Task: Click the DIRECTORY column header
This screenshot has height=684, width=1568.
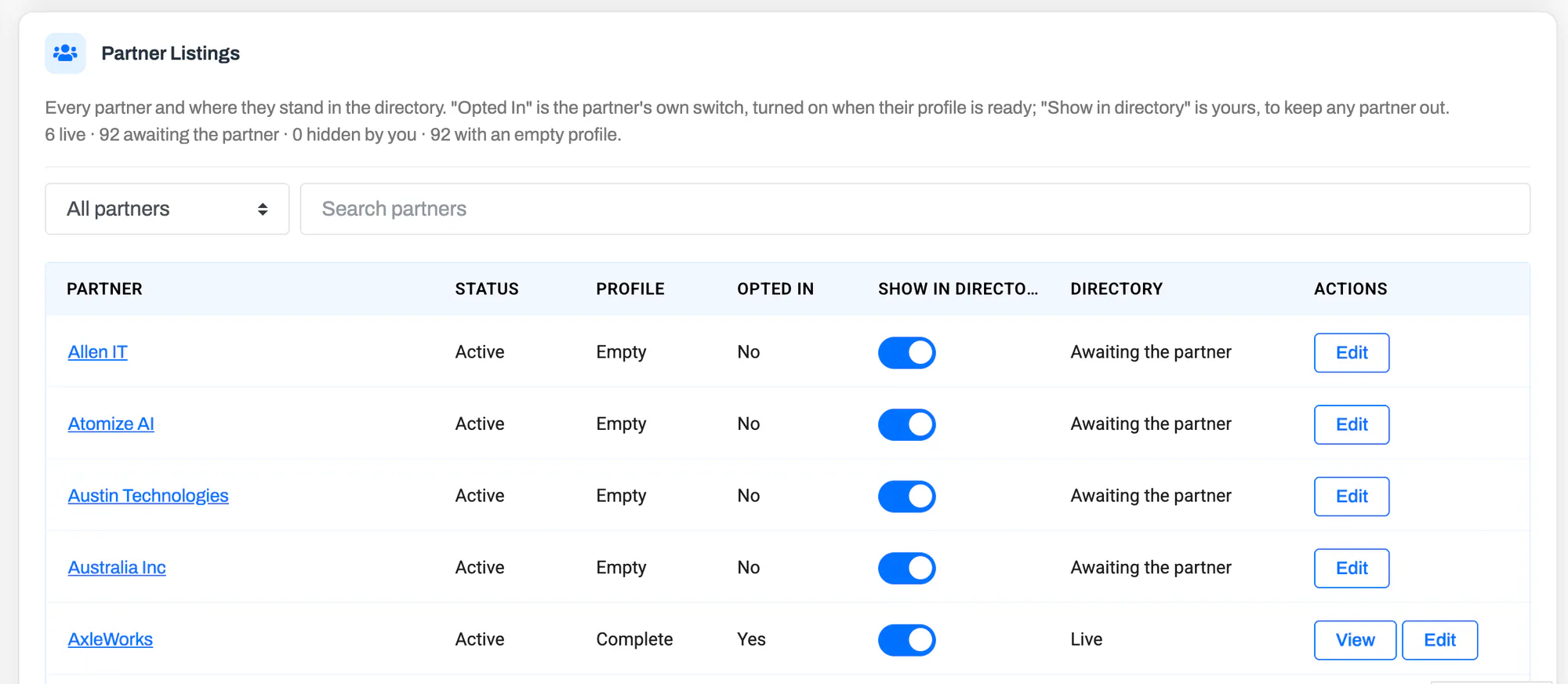Action: point(1116,289)
